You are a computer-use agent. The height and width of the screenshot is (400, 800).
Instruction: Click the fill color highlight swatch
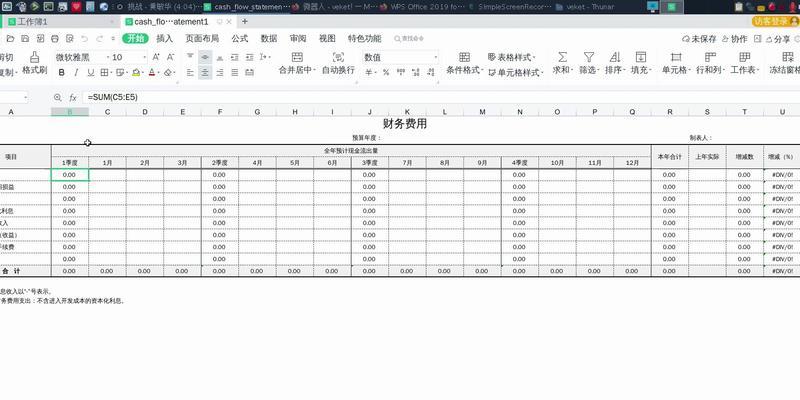(136, 72)
